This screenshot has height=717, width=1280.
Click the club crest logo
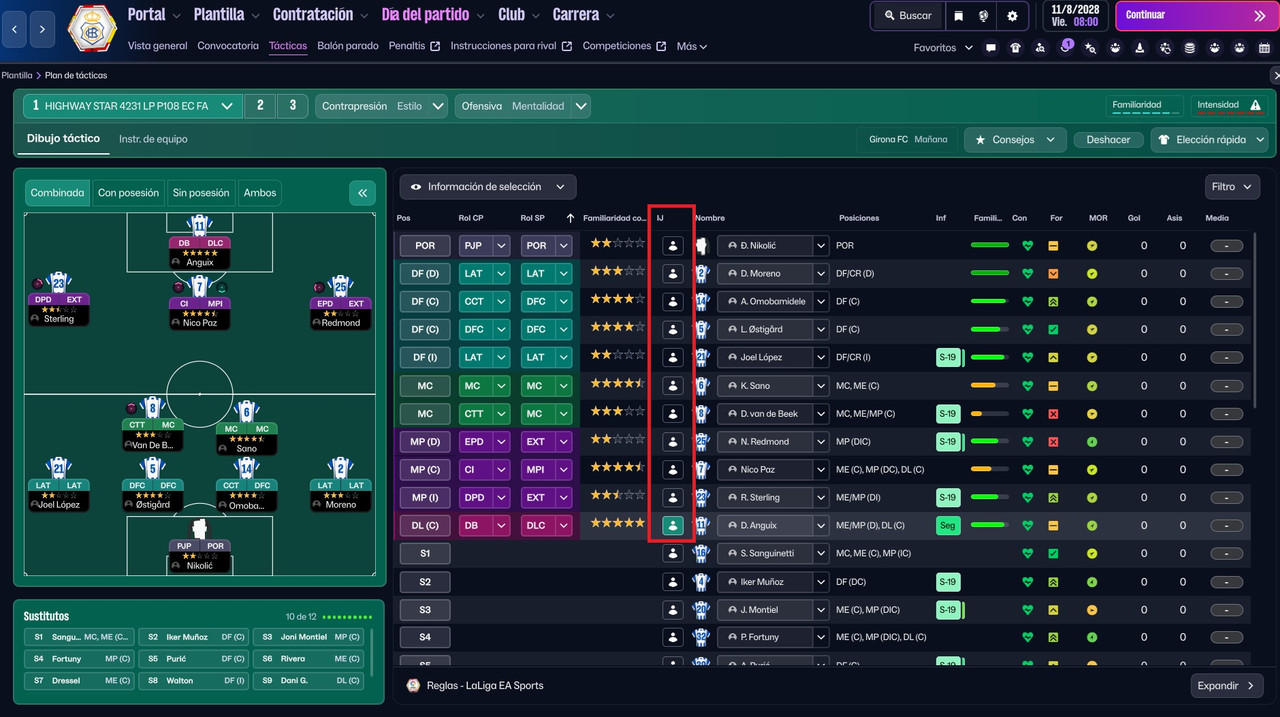pos(91,29)
